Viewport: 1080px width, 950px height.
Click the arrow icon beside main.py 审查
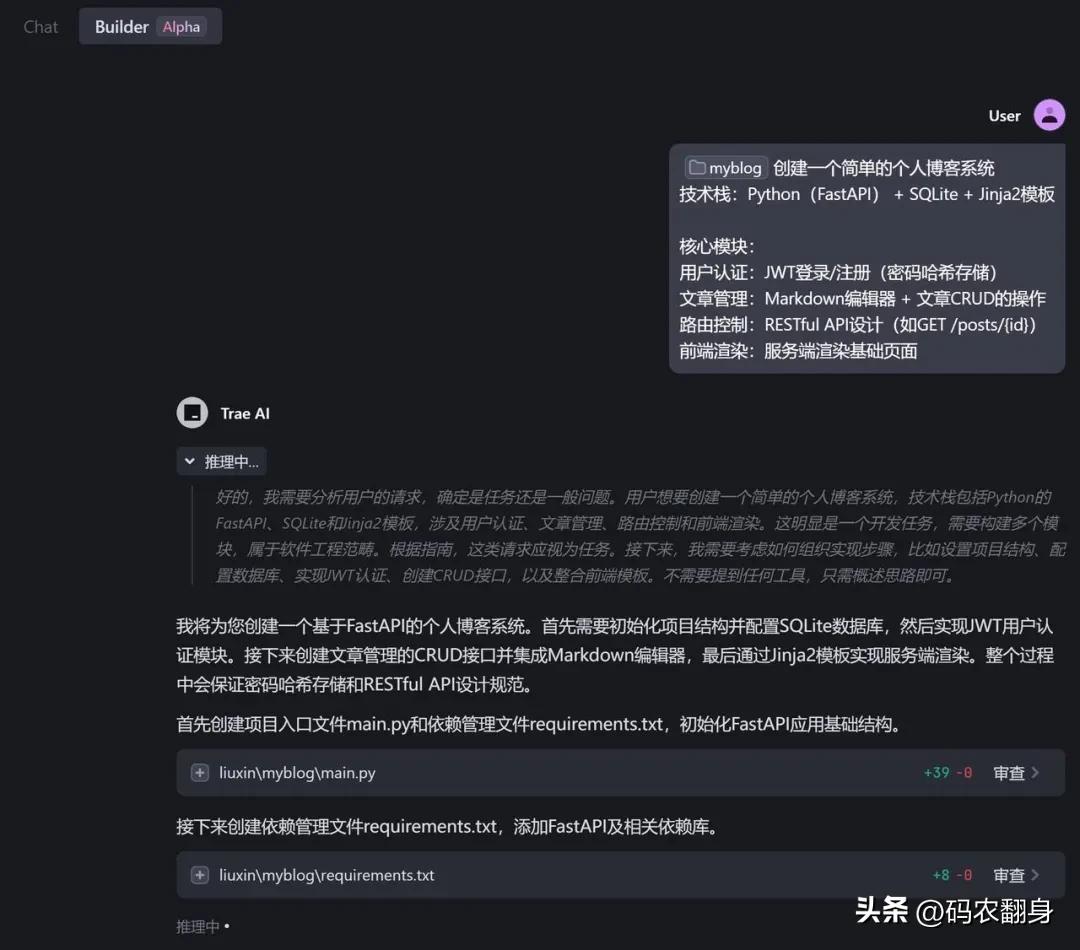[1036, 772]
